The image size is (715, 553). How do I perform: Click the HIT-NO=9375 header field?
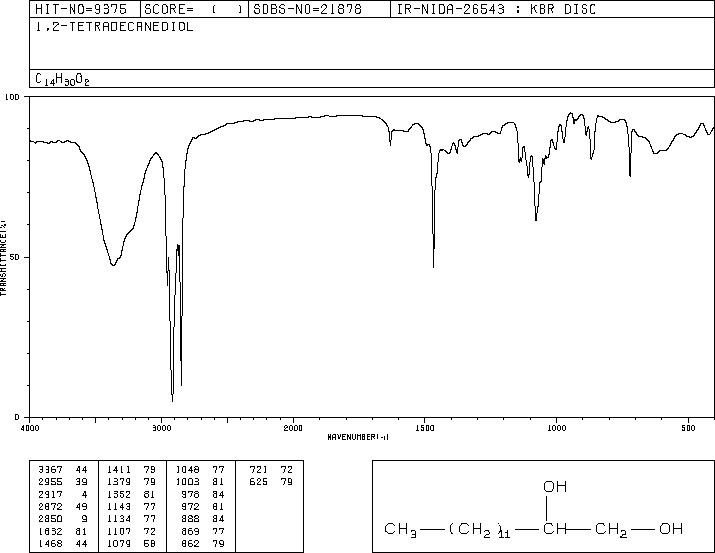tap(81, 9)
